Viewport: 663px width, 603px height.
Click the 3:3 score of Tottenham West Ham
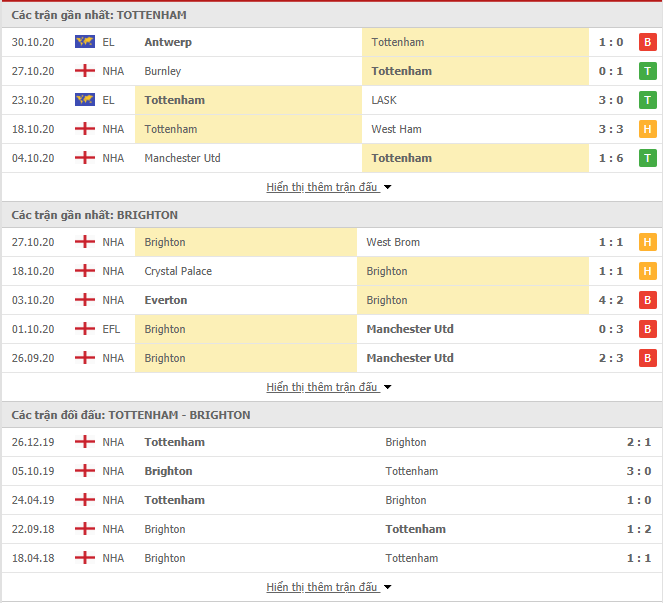(611, 129)
